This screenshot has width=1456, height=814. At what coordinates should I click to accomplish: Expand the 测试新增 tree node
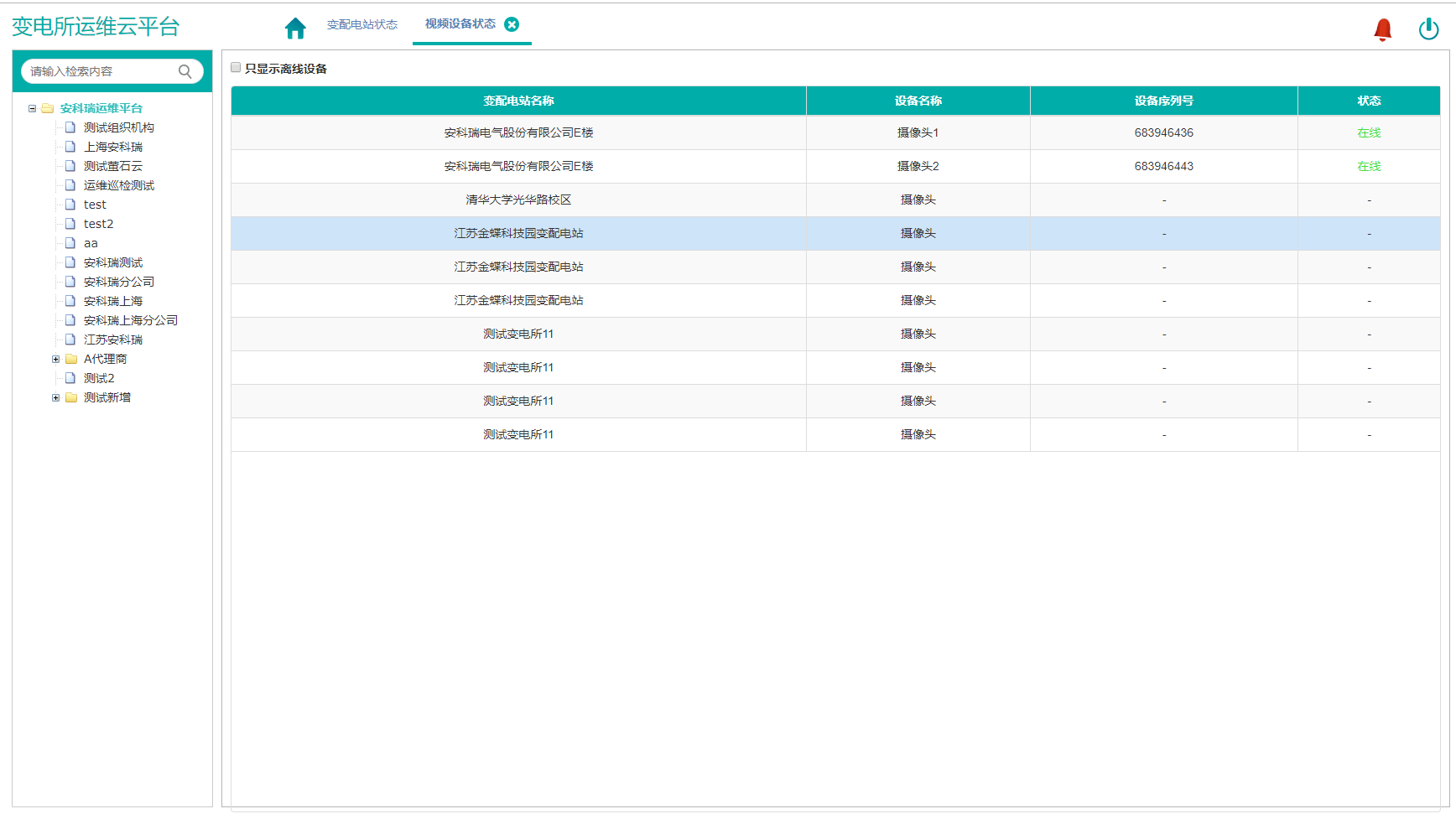55,397
